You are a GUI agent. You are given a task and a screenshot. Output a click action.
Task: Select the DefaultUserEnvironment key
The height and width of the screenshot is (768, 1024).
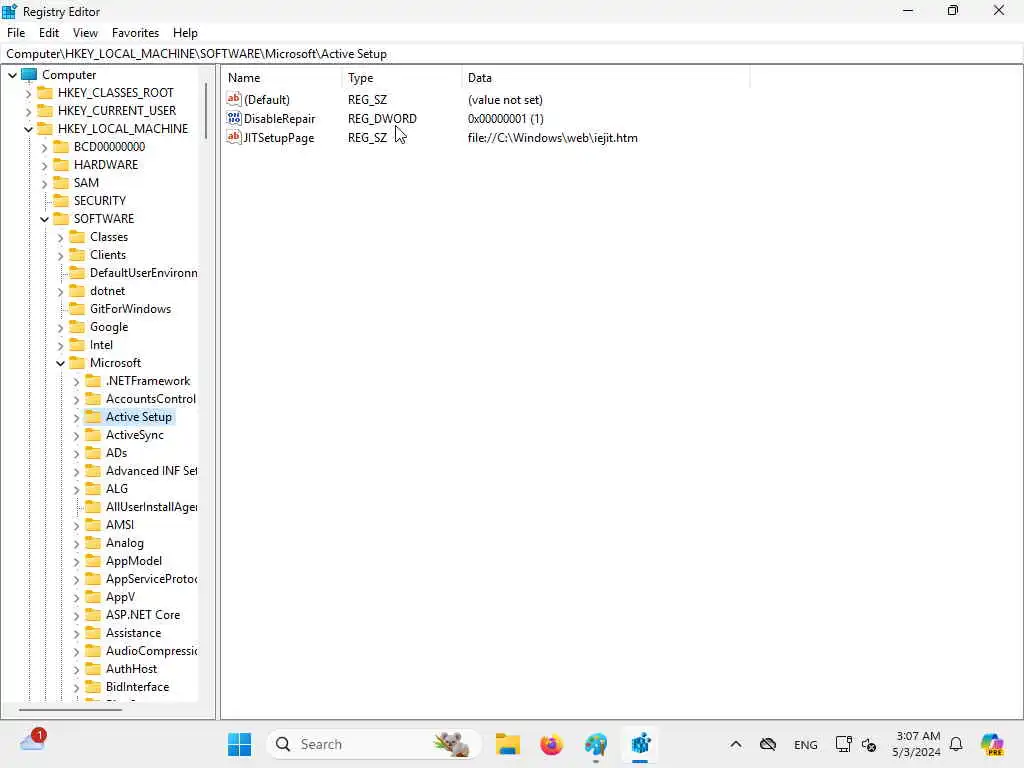144,272
